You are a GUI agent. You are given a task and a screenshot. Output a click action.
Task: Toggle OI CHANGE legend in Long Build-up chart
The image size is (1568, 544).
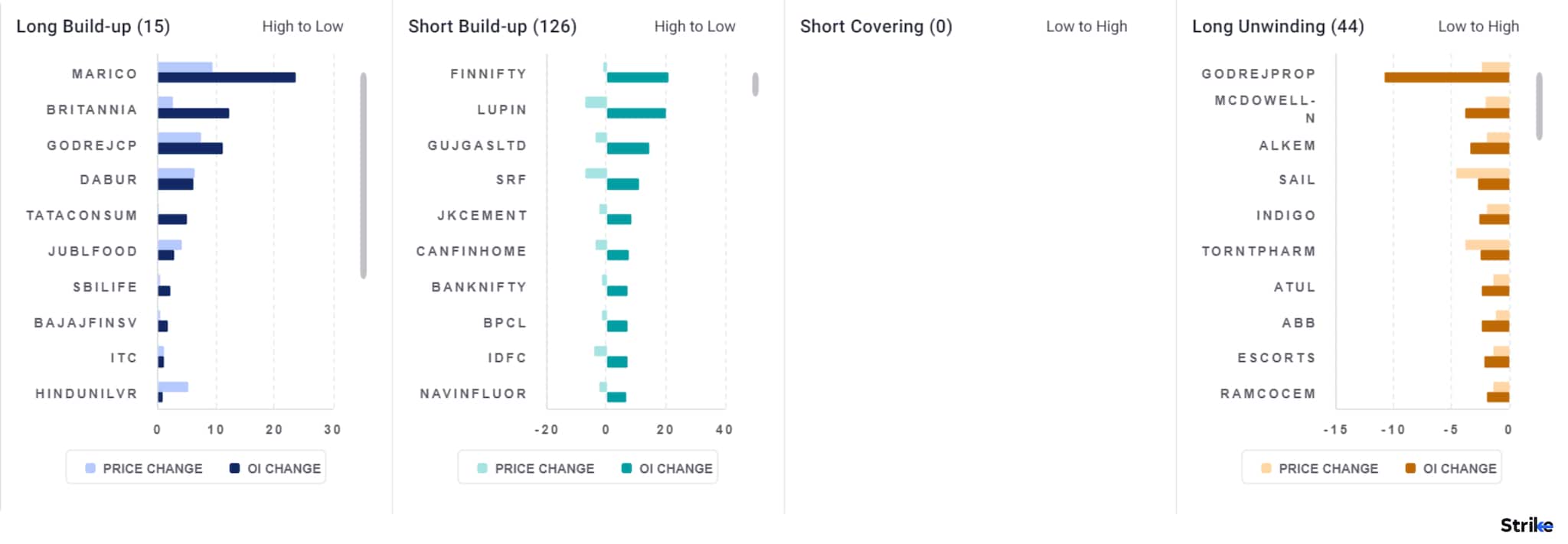[x=276, y=468]
